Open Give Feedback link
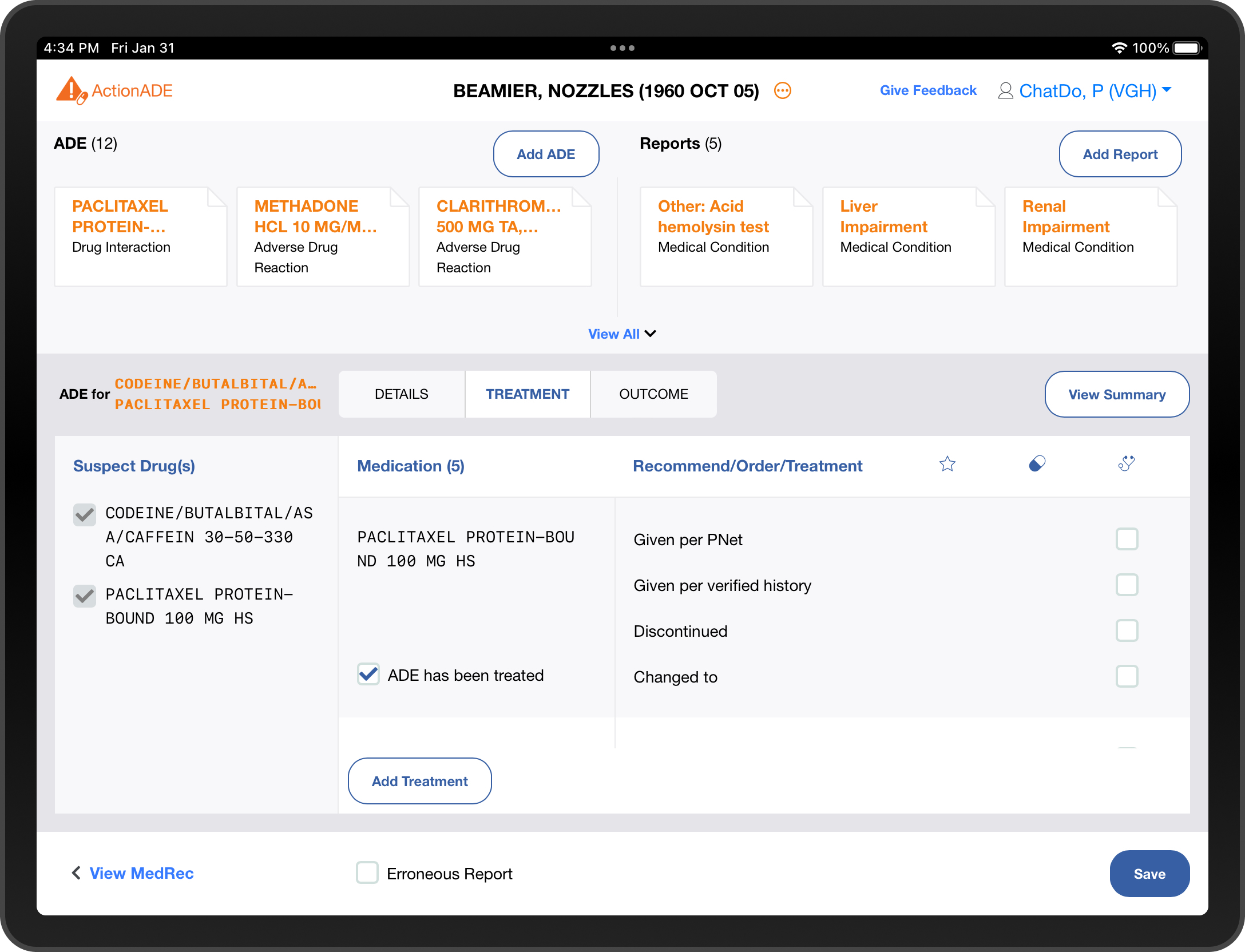 (x=928, y=90)
